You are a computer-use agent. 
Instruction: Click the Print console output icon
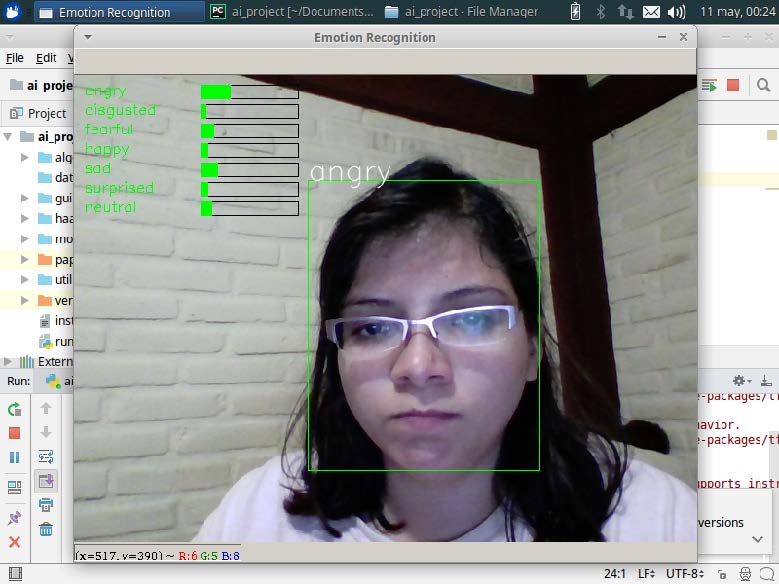tap(46, 505)
